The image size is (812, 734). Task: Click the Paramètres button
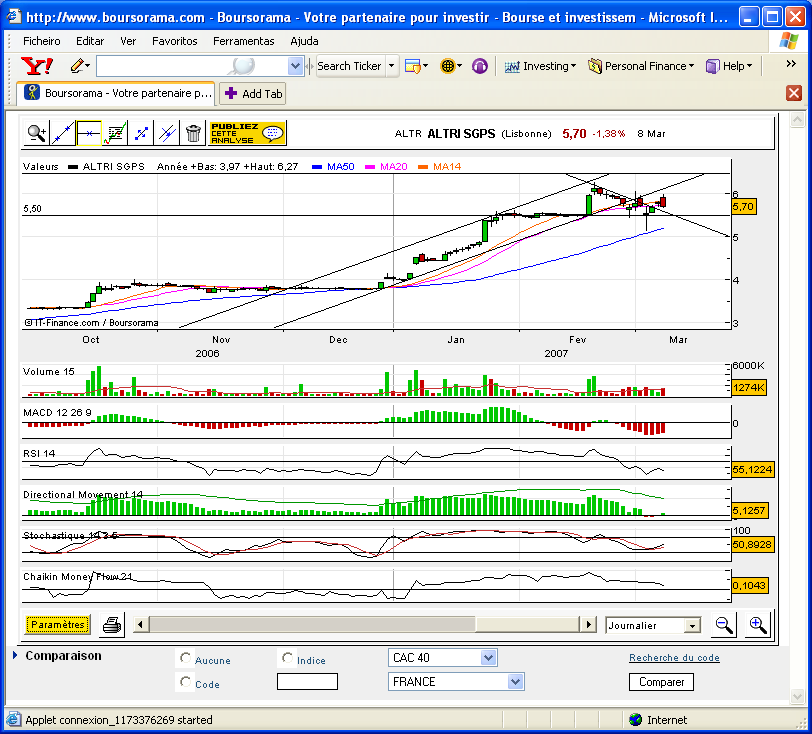tap(57, 624)
